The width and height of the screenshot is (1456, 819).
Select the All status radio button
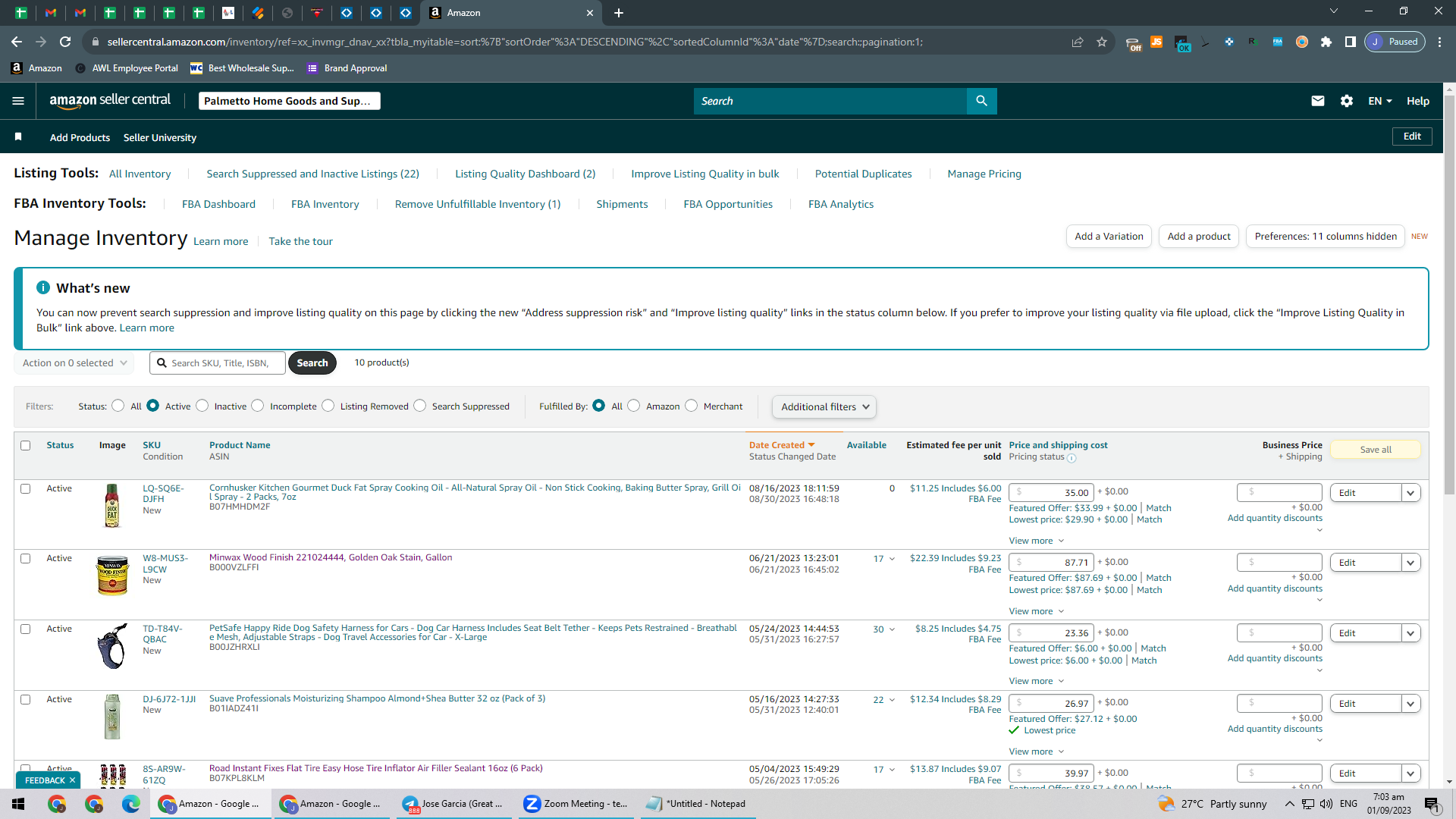pos(118,406)
